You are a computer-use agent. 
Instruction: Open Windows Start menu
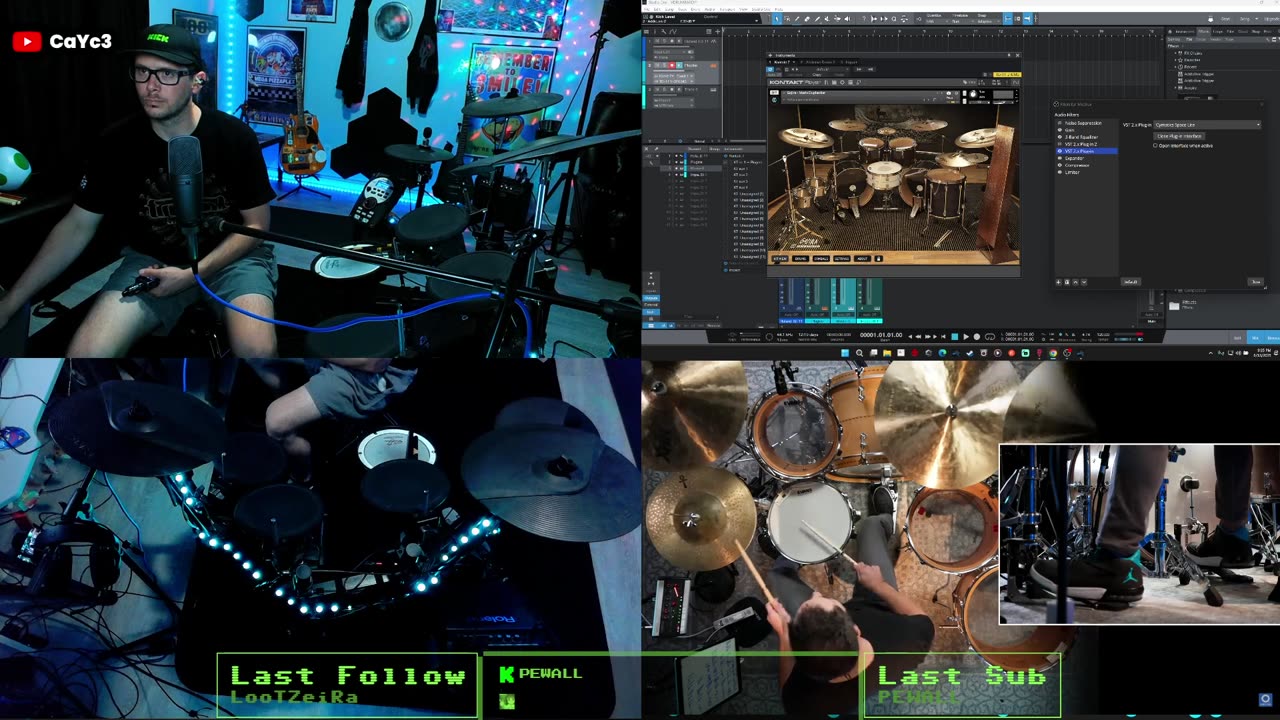click(x=845, y=353)
